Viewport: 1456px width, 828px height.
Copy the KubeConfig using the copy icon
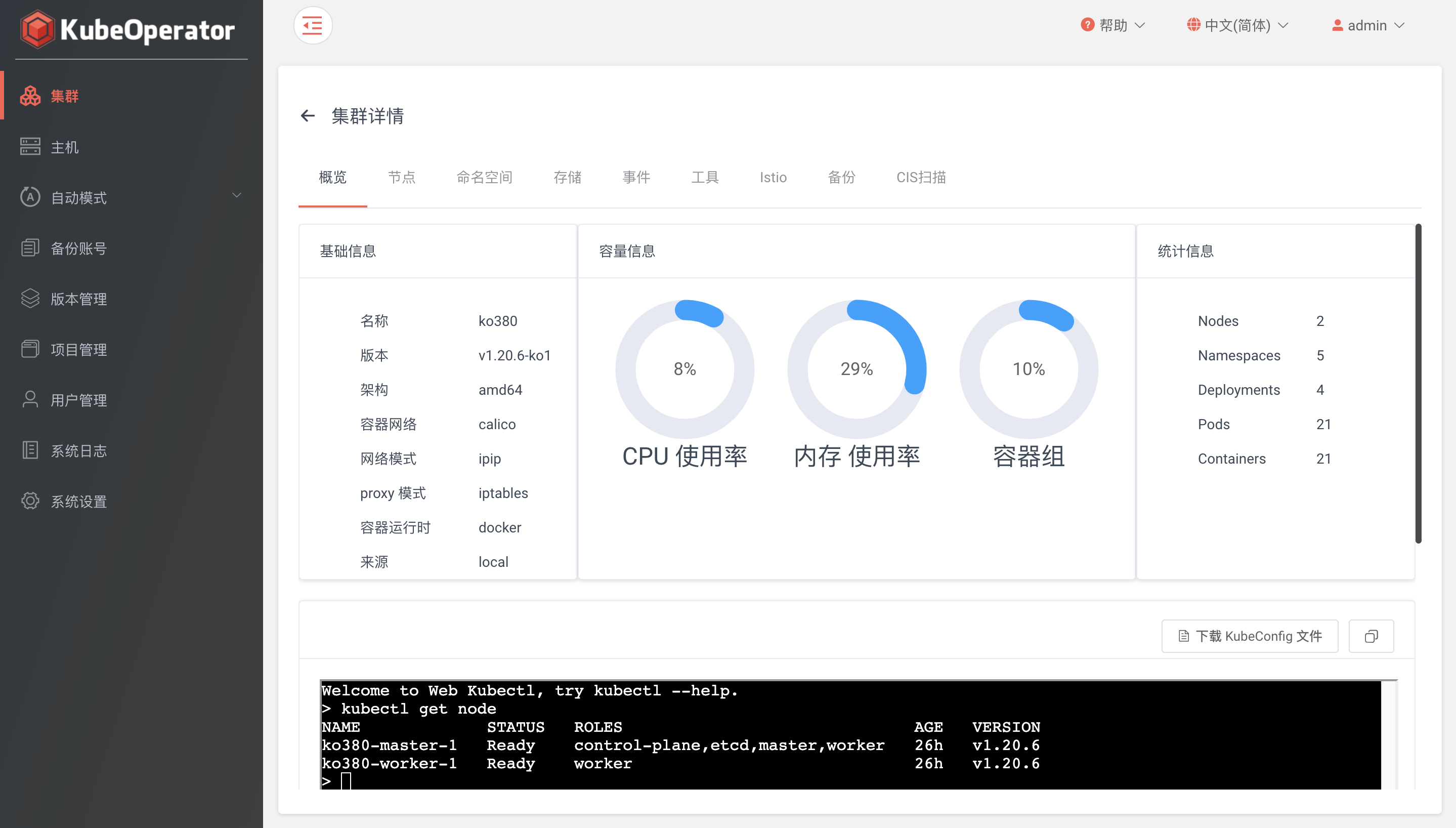1371,636
